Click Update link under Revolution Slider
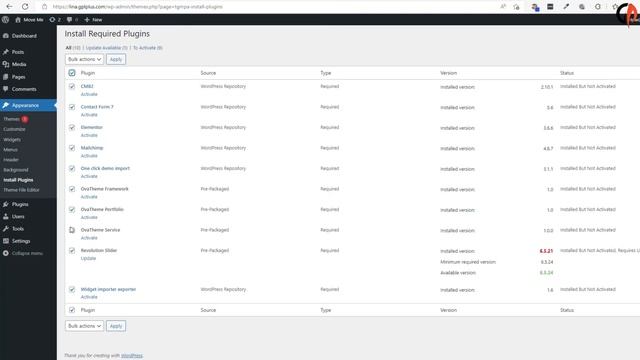This screenshot has width=640, height=360. pos(88,258)
